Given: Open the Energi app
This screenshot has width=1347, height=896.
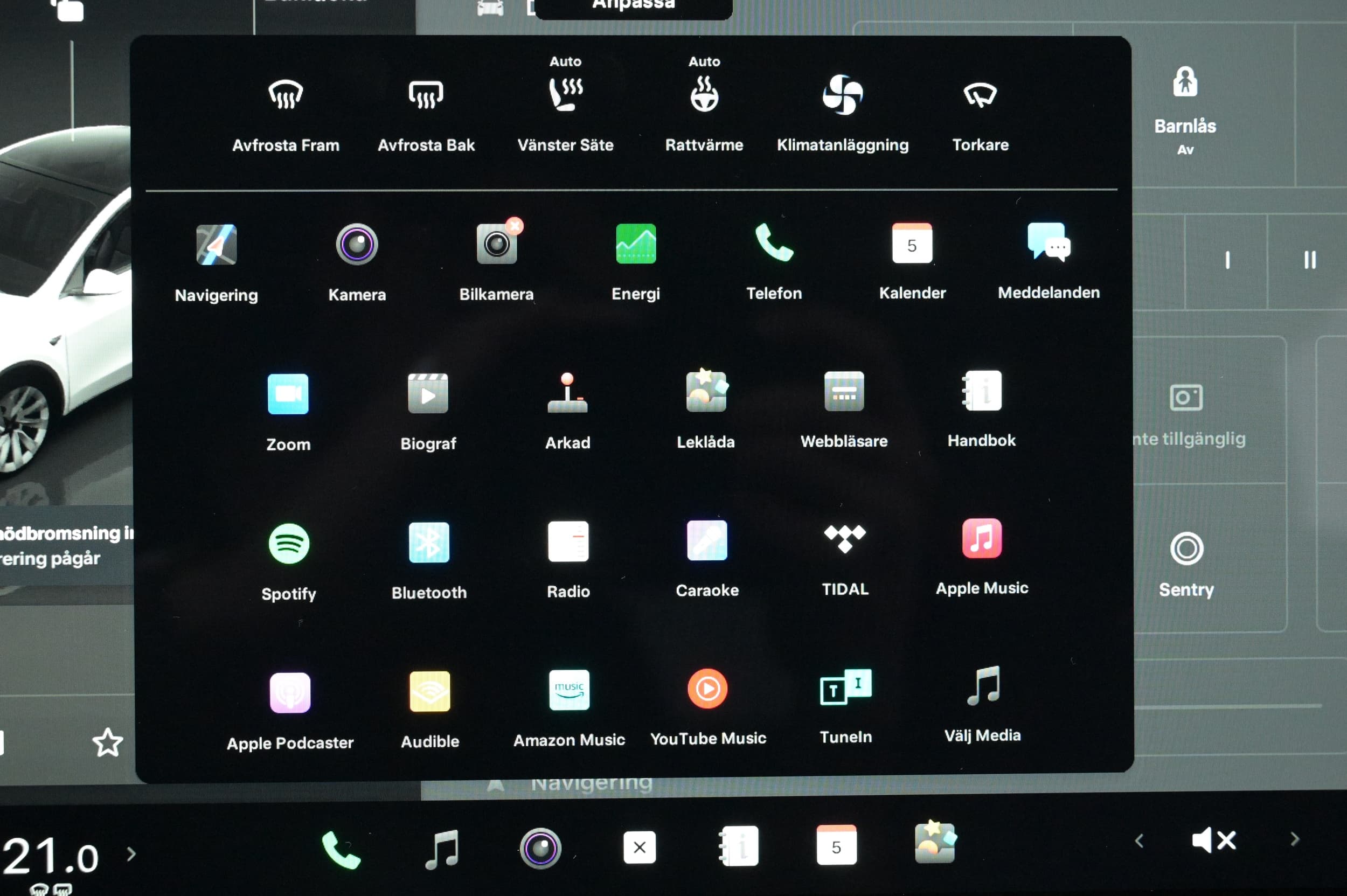Looking at the screenshot, I should [x=635, y=262].
